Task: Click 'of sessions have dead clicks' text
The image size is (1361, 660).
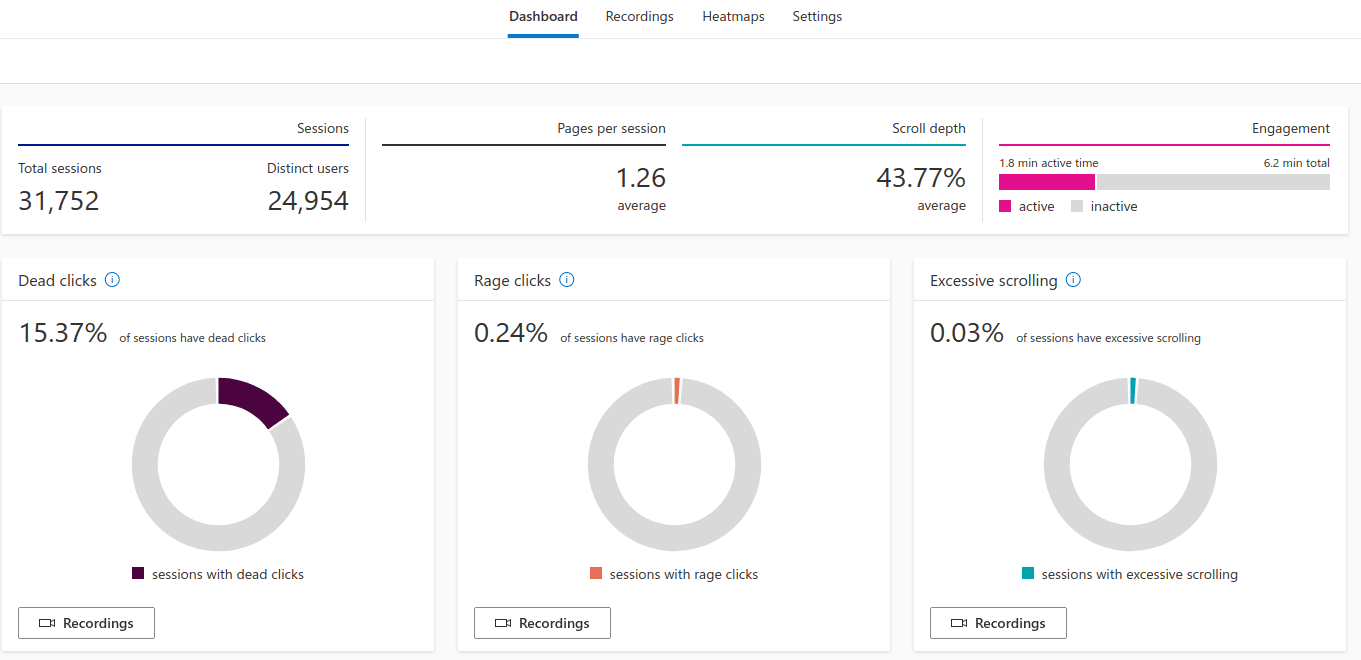Action: tap(193, 338)
